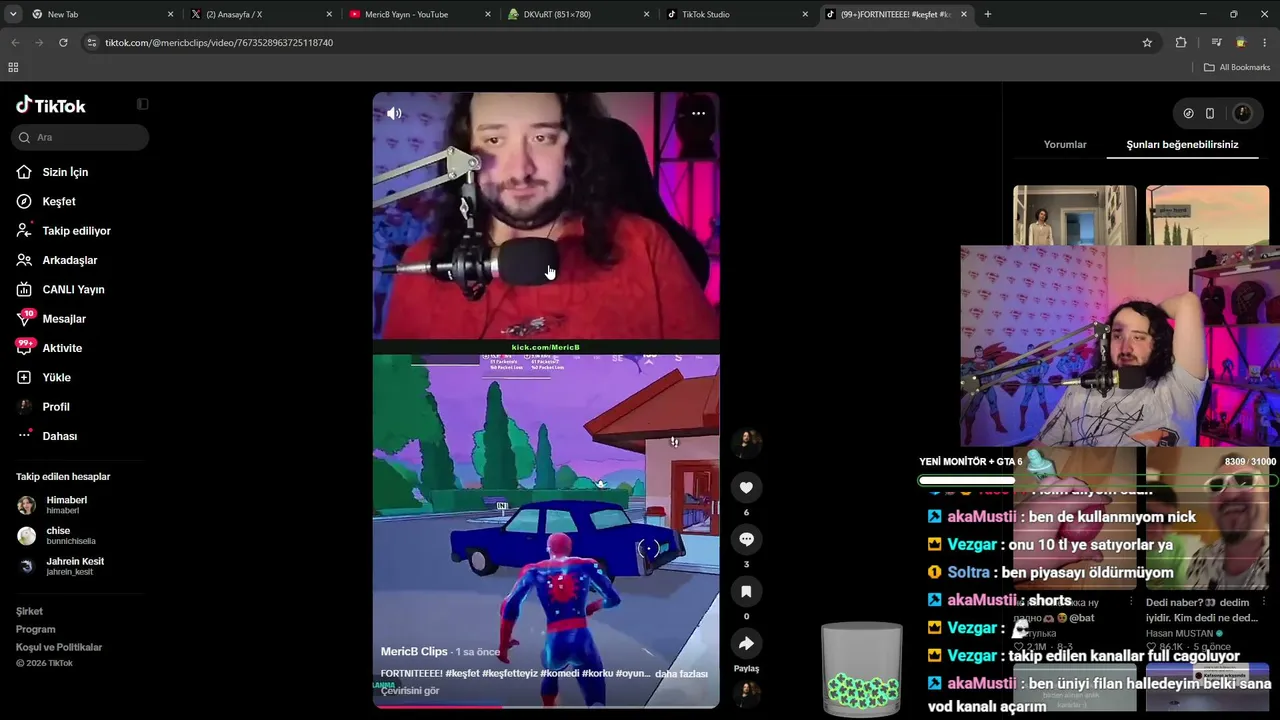Image resolution: width=1280 pixels, height=720 pixels.
Task: Open the video three-dot options menu
Action: [698, 113]
